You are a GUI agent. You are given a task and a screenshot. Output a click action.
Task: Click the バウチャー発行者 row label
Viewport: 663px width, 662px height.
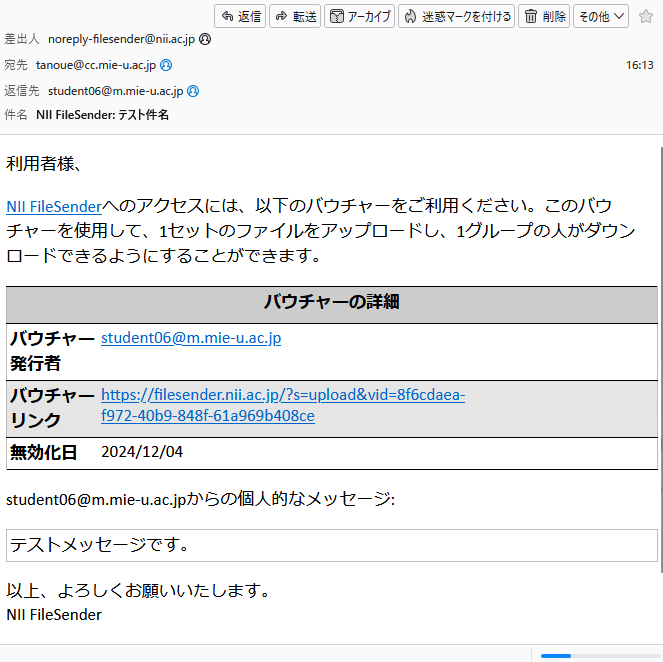pyautogui.click(x=52, y=351)
